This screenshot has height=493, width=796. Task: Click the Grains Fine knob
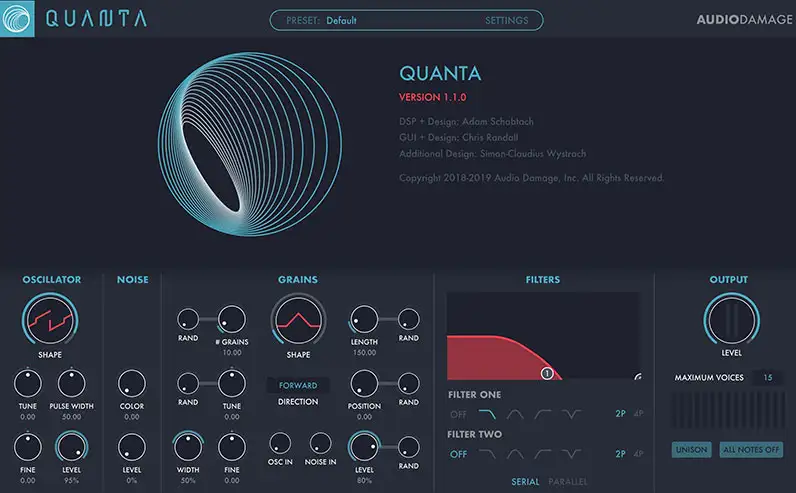[231, 447]
